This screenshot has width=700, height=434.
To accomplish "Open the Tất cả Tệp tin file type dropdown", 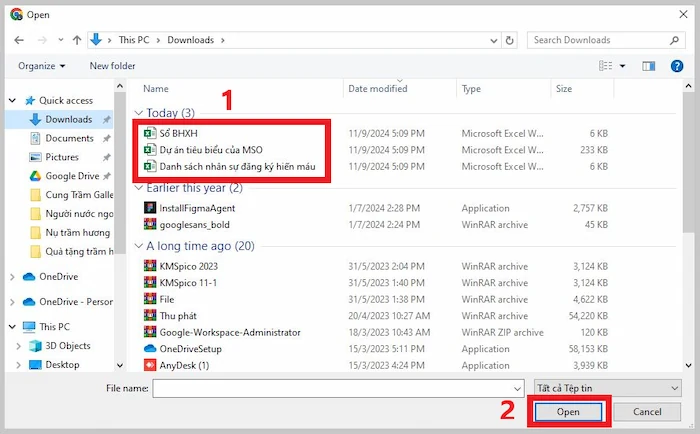I will (x=608, y=388).
